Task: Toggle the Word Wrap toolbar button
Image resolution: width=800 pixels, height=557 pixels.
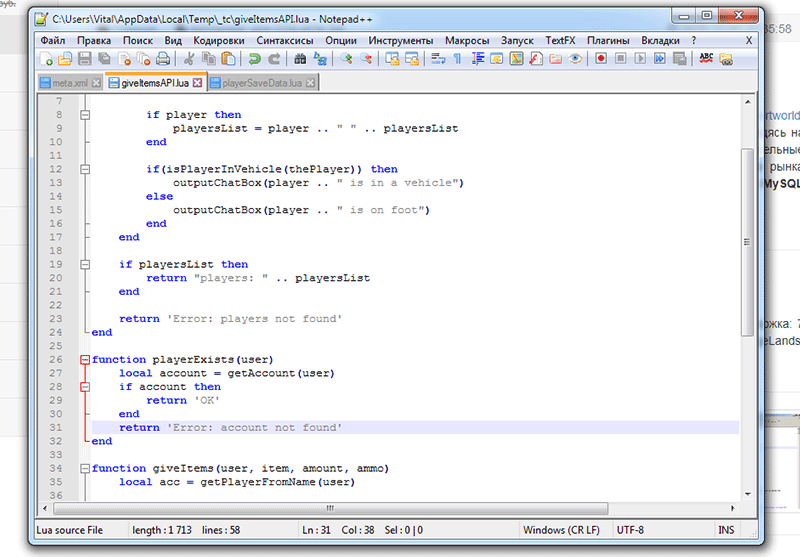Action: click(438, 59)
